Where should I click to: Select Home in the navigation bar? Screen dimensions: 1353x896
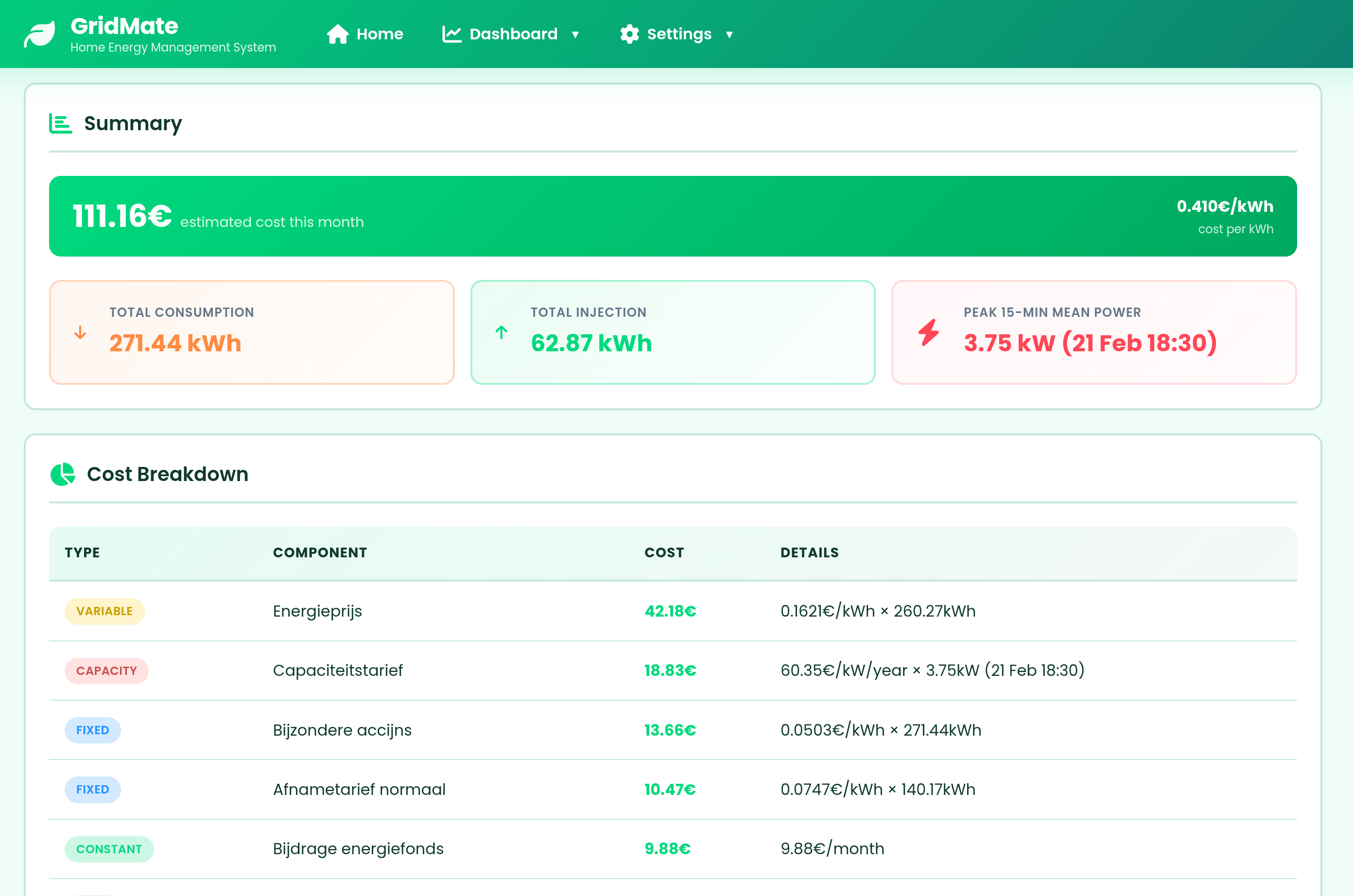380,34
